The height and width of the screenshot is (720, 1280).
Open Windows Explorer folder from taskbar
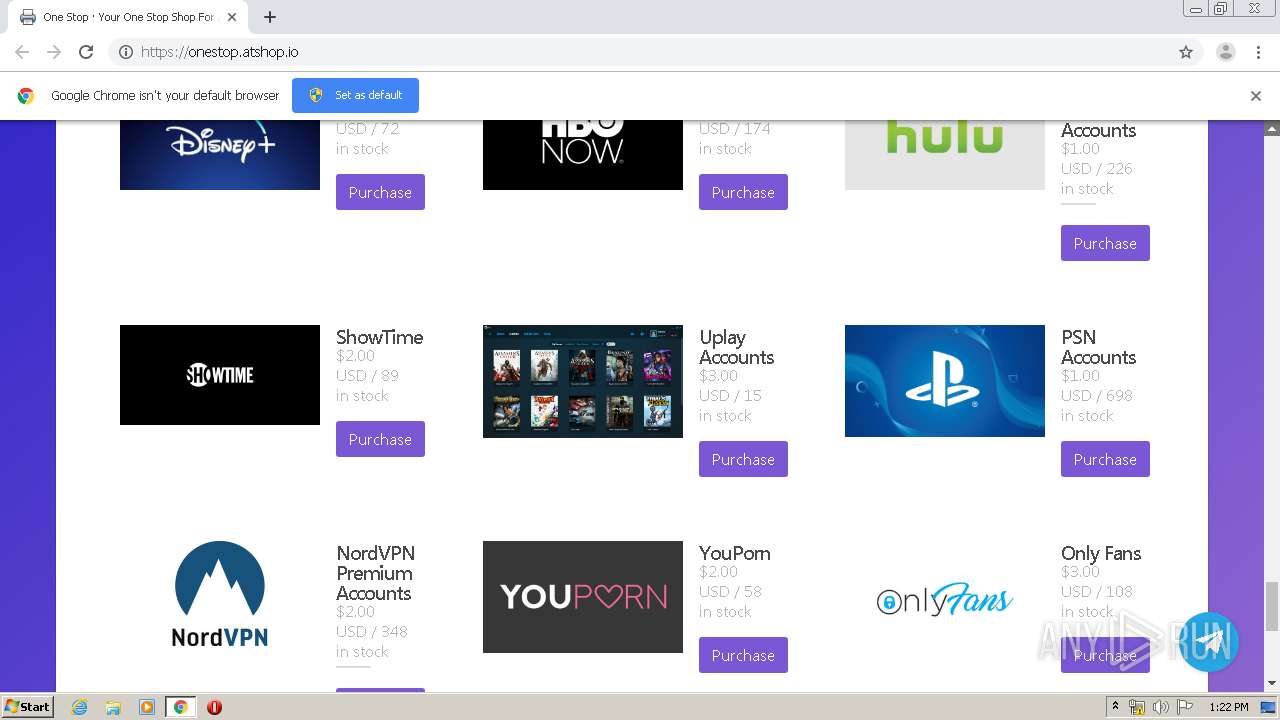[113, 707]
